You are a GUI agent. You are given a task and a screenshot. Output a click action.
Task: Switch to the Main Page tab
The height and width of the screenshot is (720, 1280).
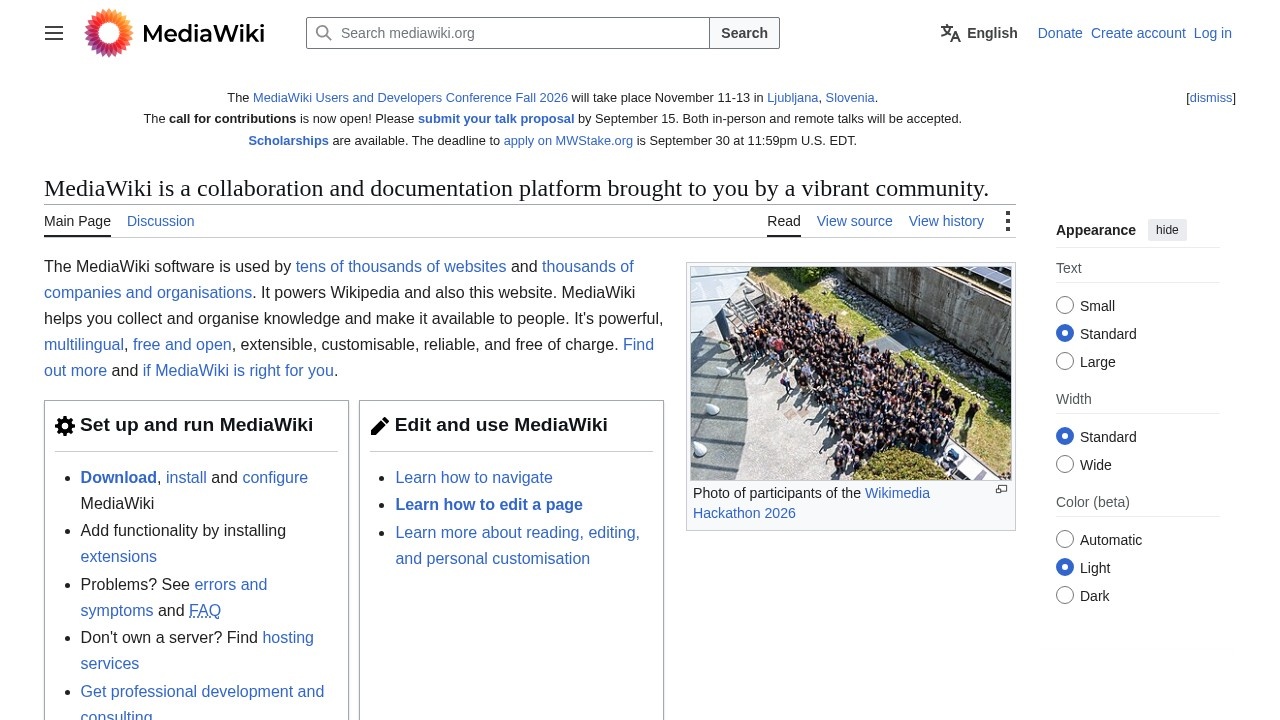tap(77, 221)
